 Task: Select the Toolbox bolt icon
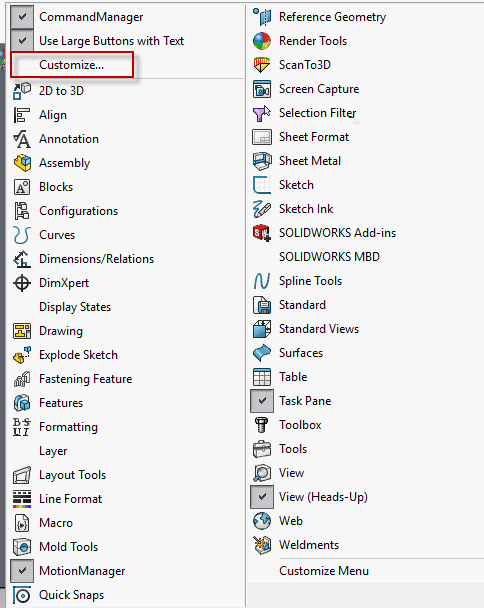pyautogui.click(x=262, y=425)
